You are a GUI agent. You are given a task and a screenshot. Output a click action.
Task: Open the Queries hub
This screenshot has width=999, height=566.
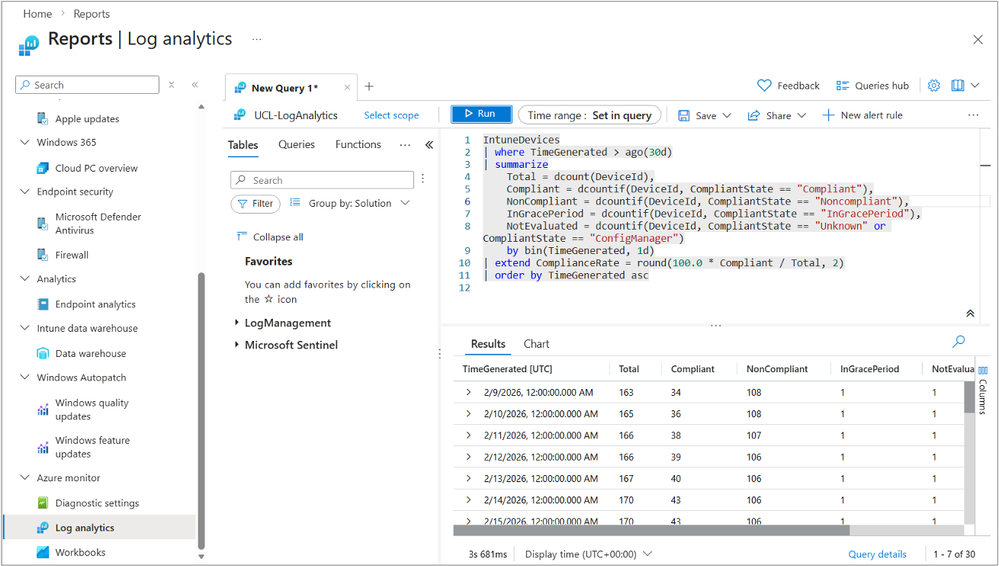[x=872, y=86]
